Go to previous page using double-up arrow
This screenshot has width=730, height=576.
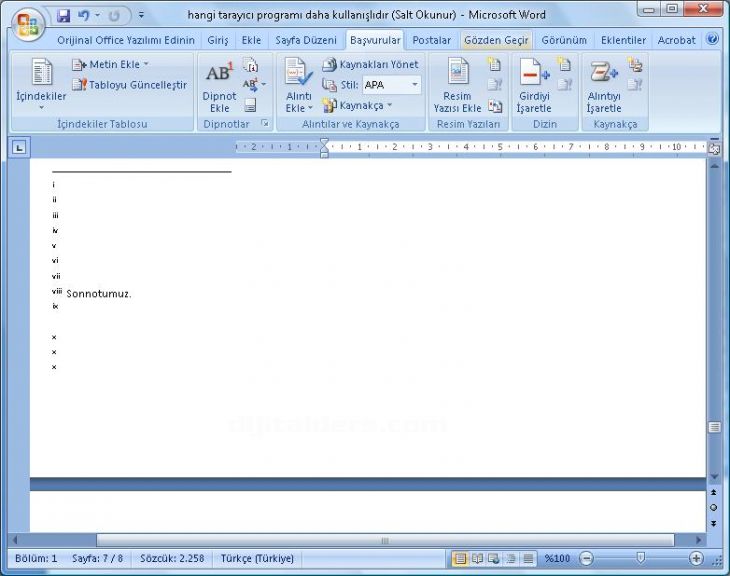tap(714, 492)
